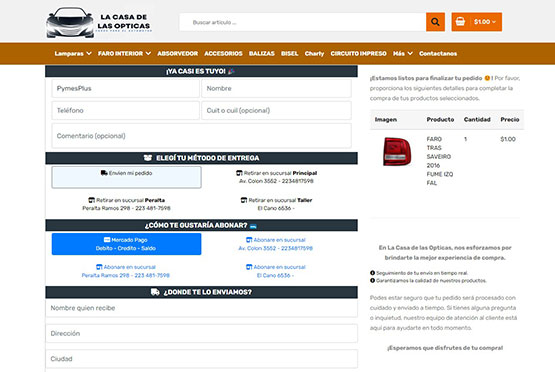Select Retirar en sucursal Principal option
The height and width of the screenshot is (372, 555).
click(276, 177)
